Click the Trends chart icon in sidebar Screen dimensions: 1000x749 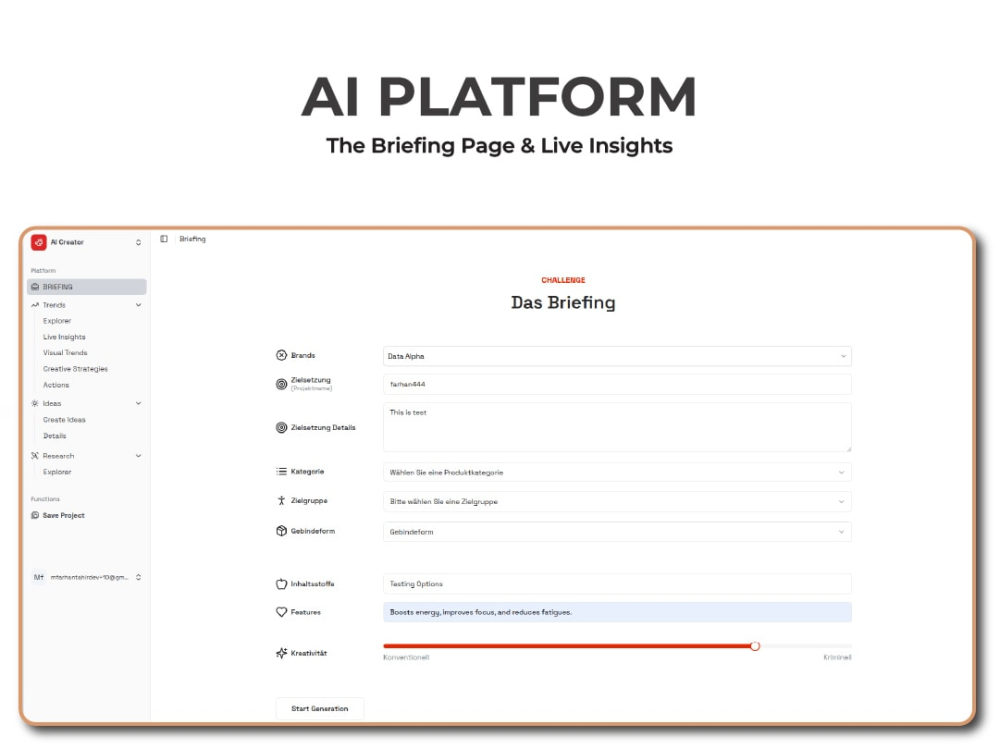point(35,305)
